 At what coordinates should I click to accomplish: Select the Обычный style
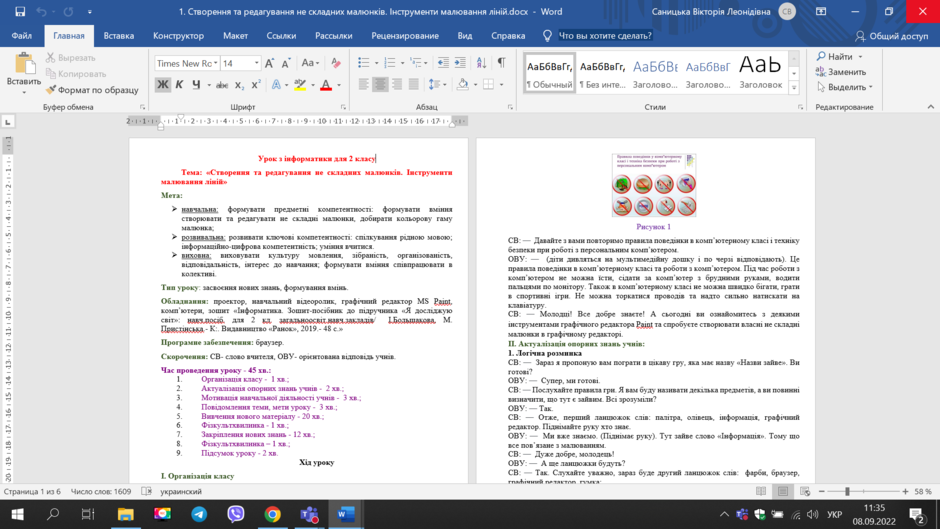coord(549,73)
